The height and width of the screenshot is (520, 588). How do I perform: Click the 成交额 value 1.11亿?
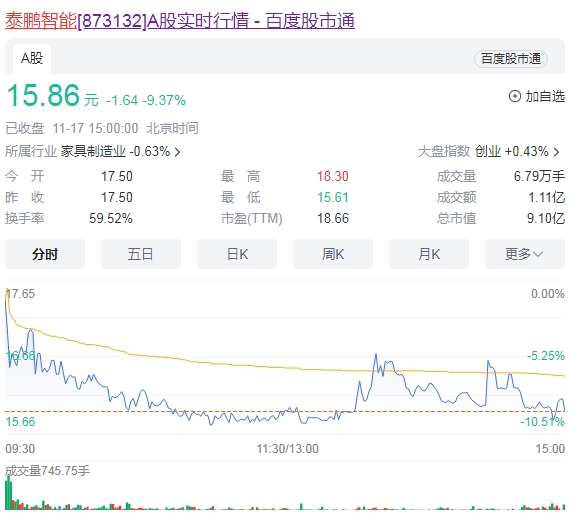547,197
